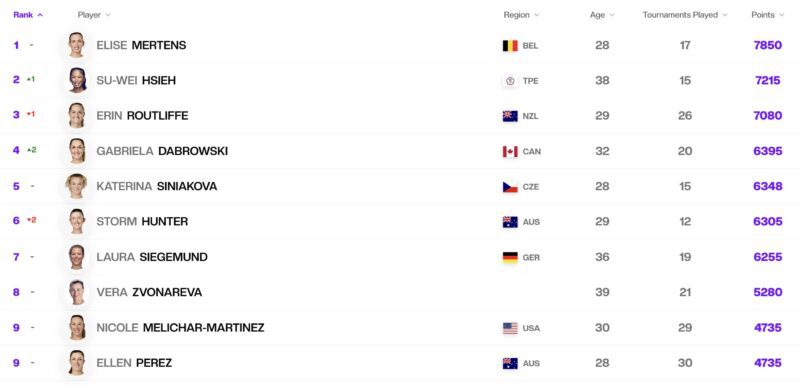Image resolution: width=800 pixels, height=386 pixels.
Task: Click the New Zealand flag icon
Action: 510,116
